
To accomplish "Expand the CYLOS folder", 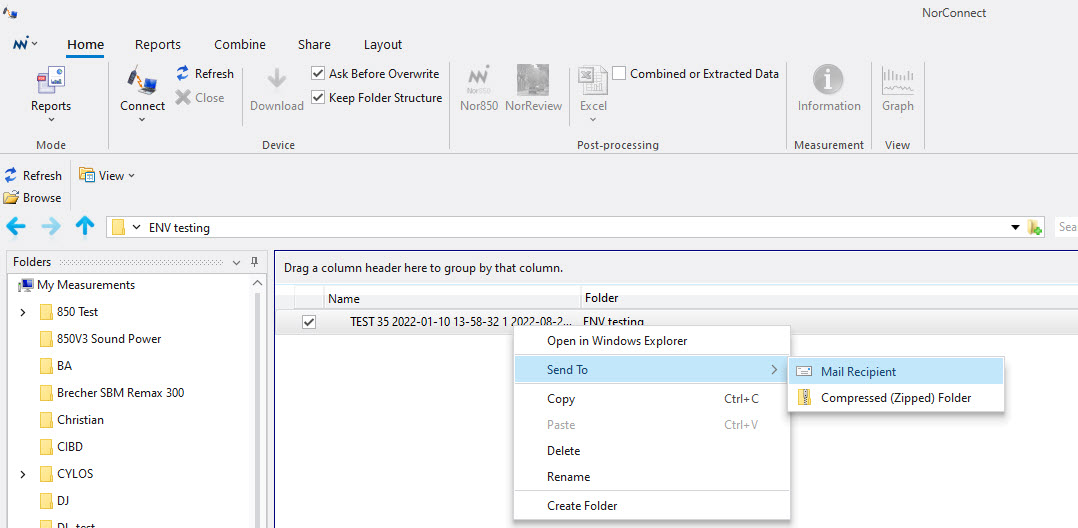I will tap(23, 474).
